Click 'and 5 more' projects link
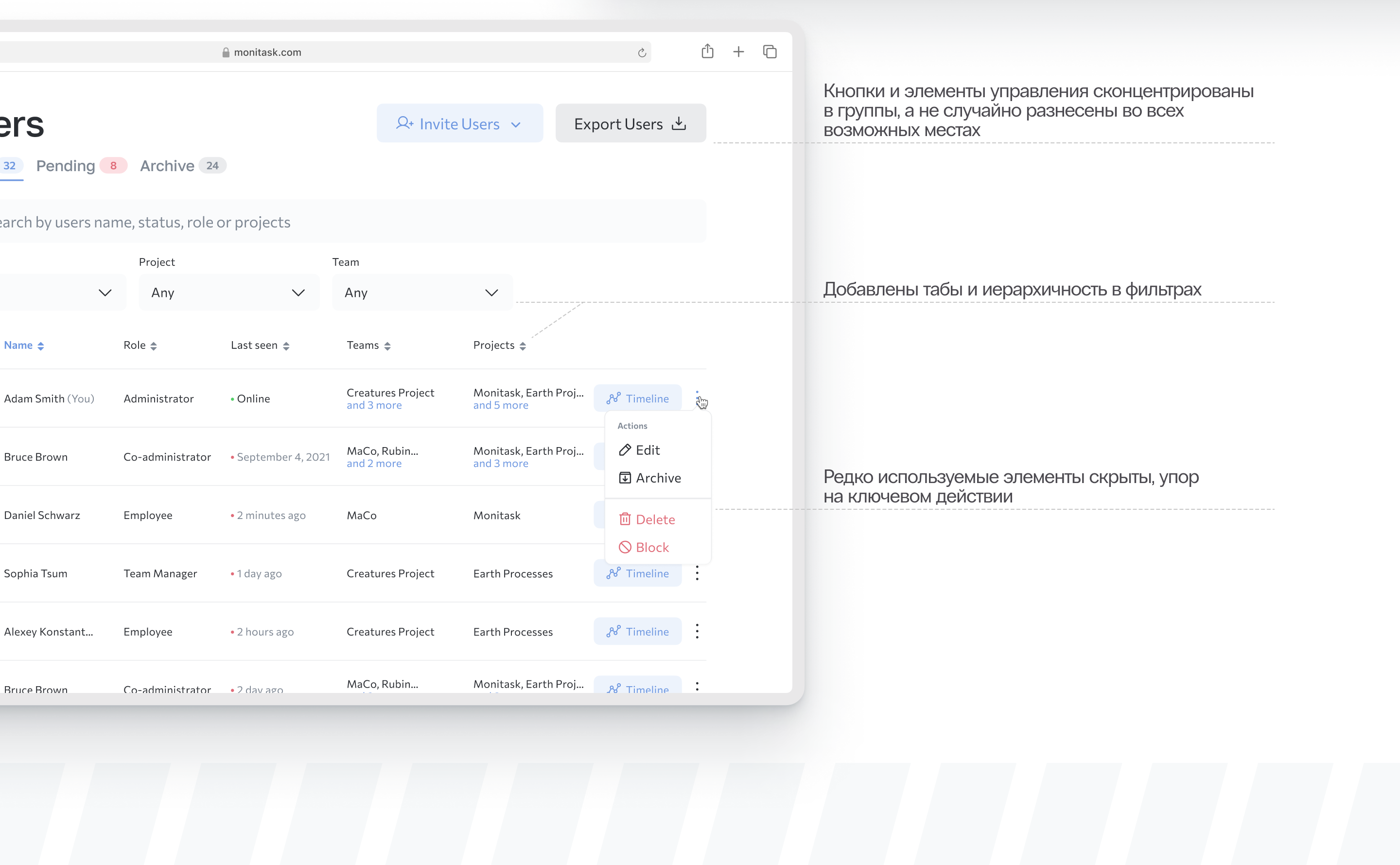The height and width of the screenshot is (865, 1400). [501, 406]
